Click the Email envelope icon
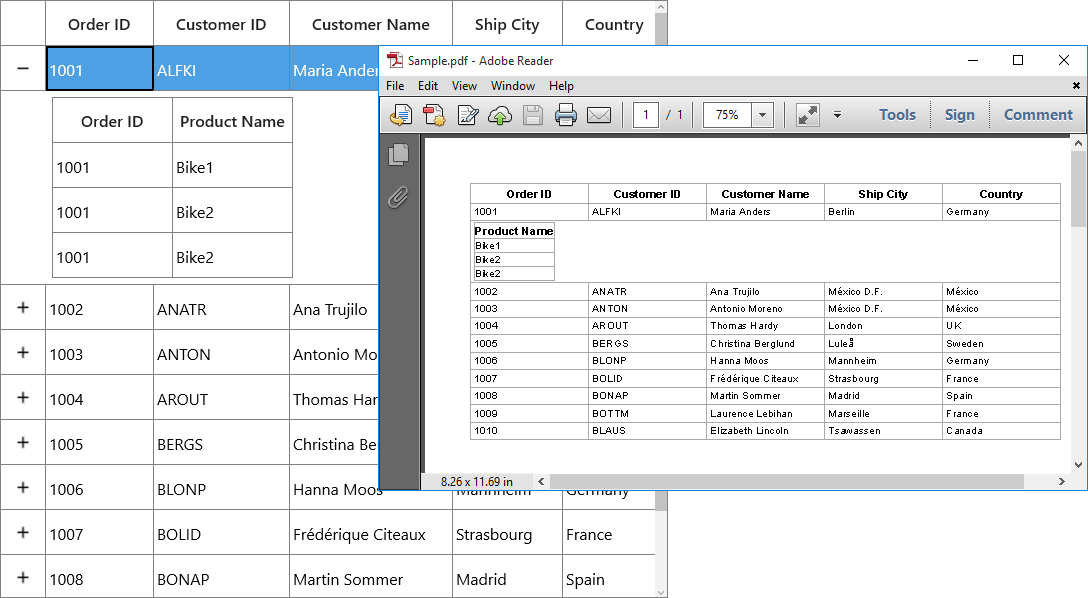Image resolution: width=1088 pixels, height=598 pixels. pyautogui.click(x=599, y=114)
